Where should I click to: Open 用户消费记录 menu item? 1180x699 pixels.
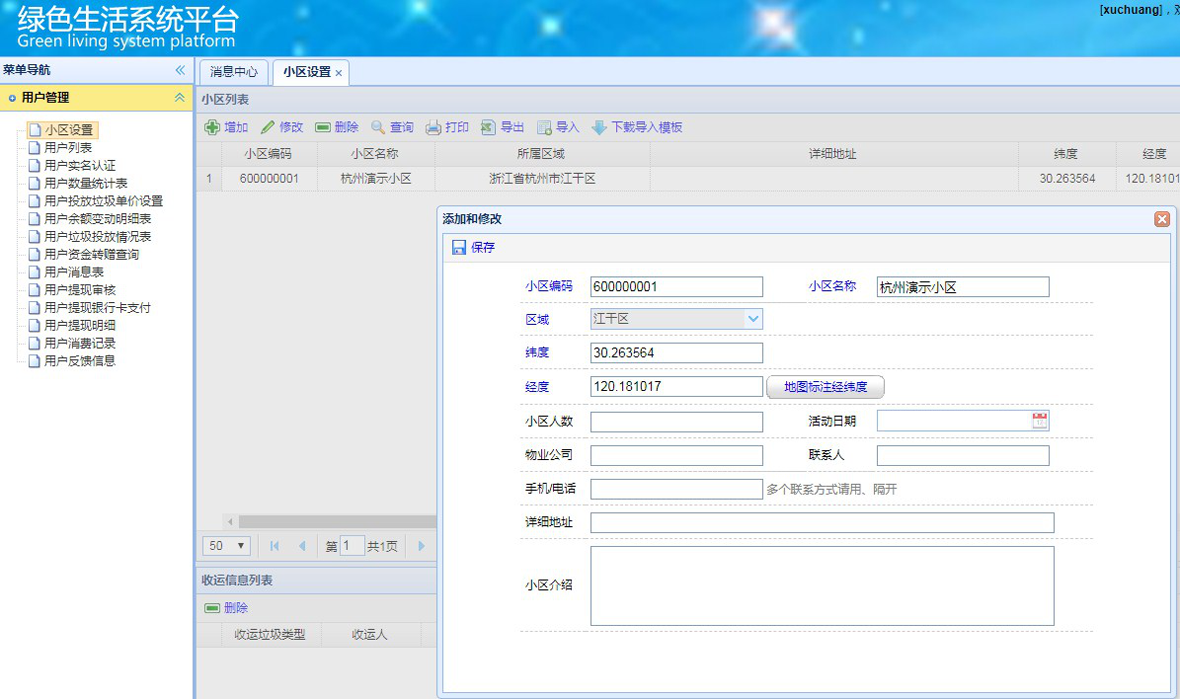pyautogui.click(x=80, y=343)
